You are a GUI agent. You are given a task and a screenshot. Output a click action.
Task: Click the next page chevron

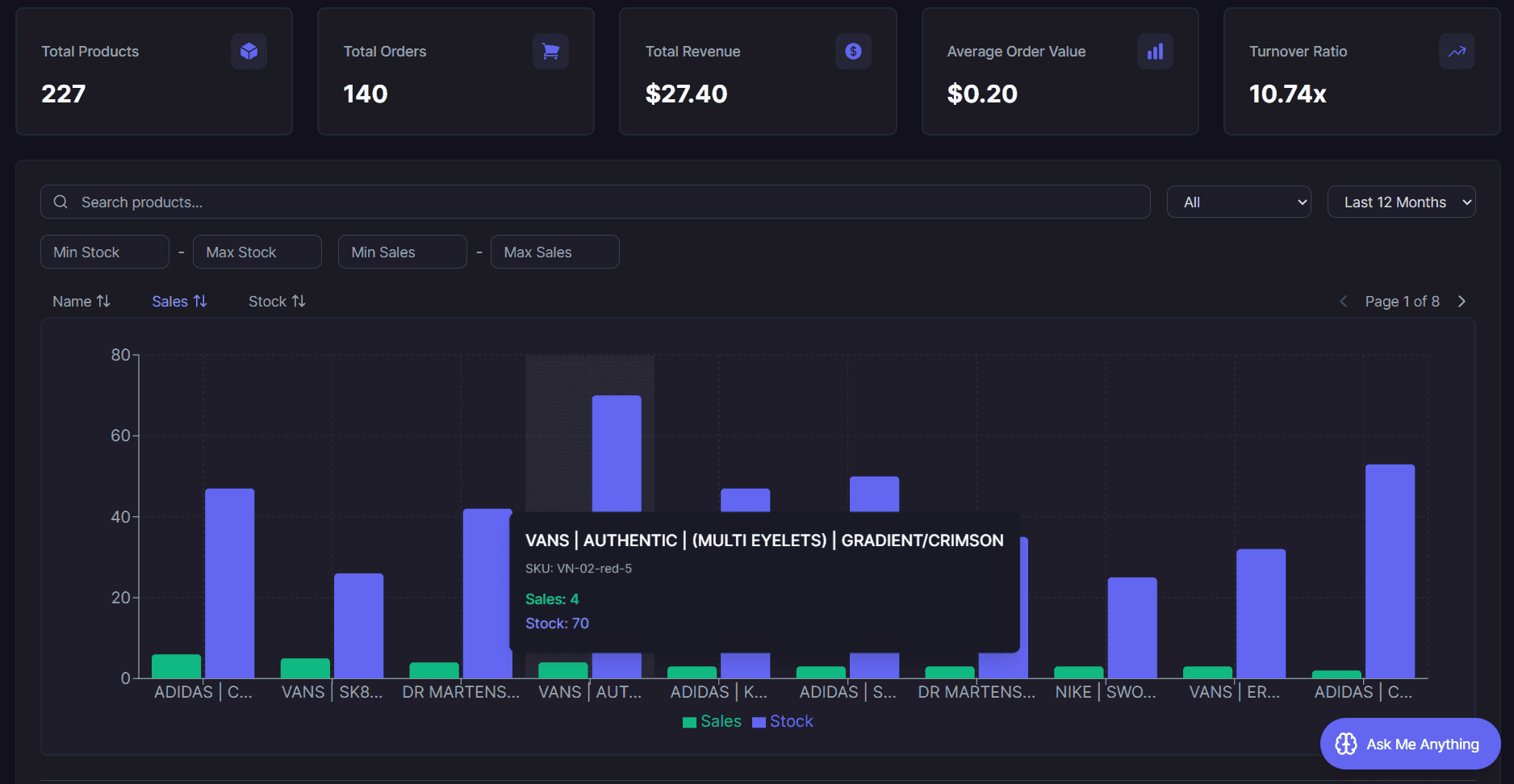[1462, 301]
